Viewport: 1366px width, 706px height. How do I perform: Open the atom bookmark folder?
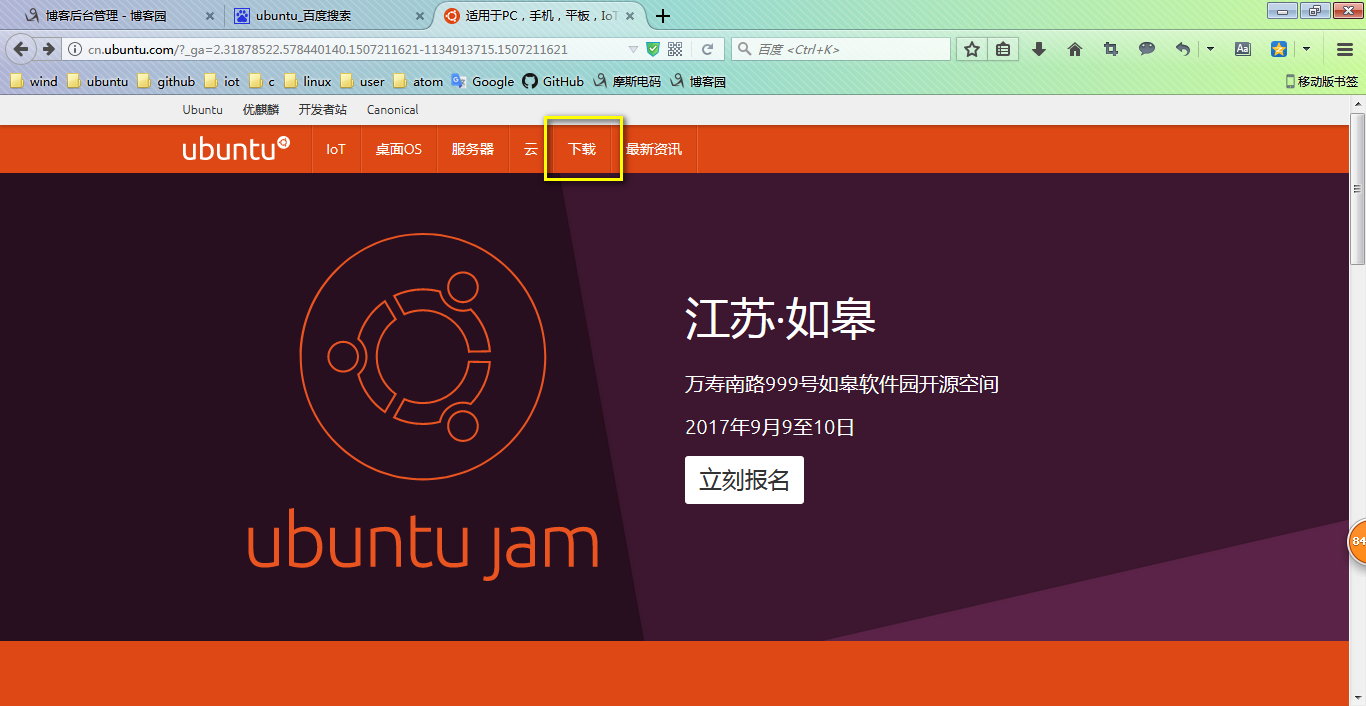pyautogui.click(x=418, y=82)
